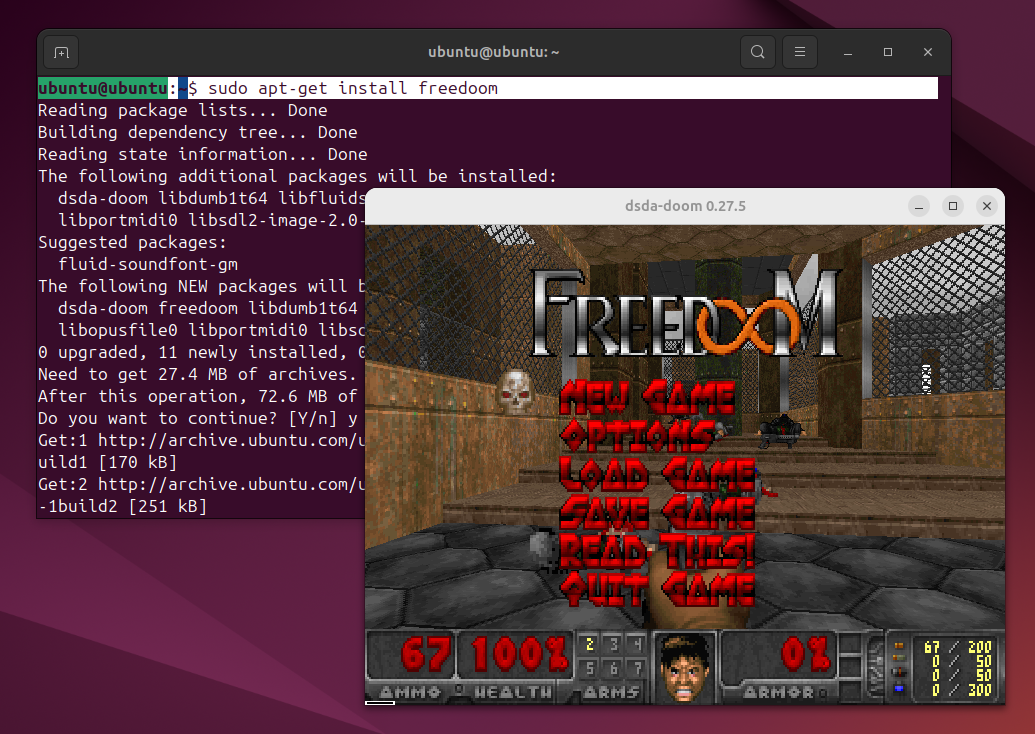Click the 67 / 200 ammo row
This screenshot has width=1035, height=734.
point(958,648)
